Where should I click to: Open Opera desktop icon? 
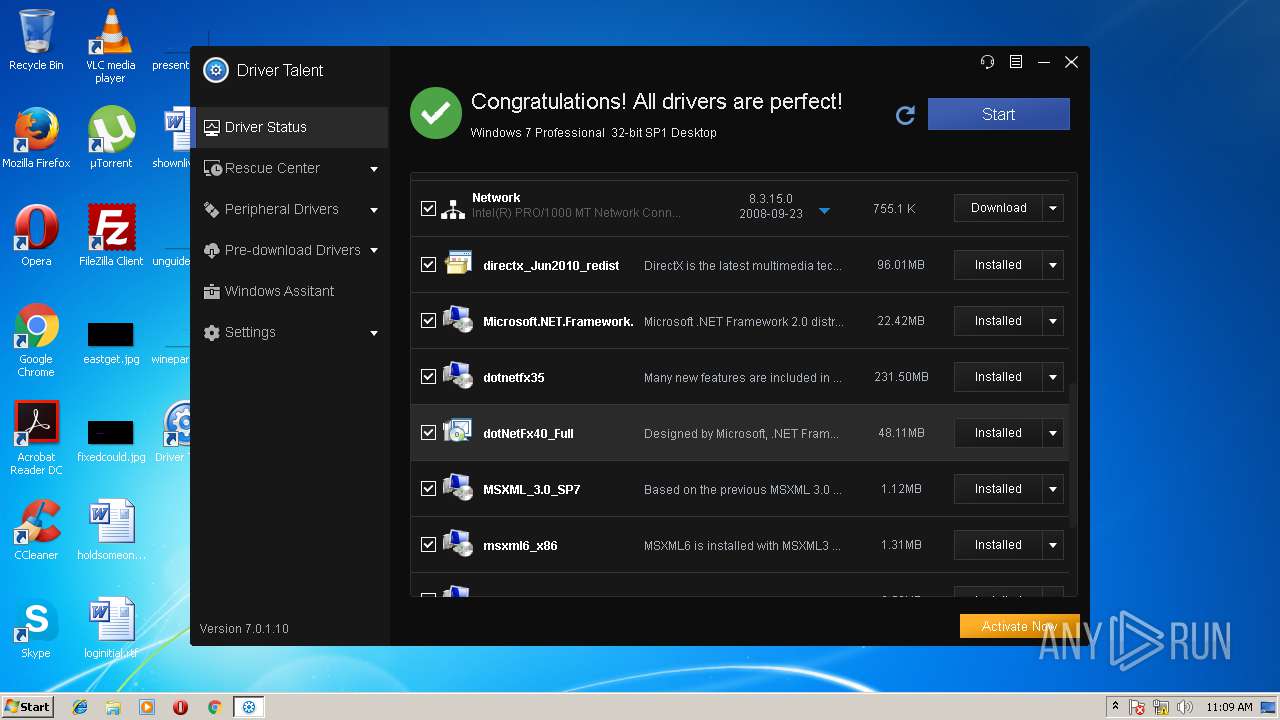[x=36, y=236]
